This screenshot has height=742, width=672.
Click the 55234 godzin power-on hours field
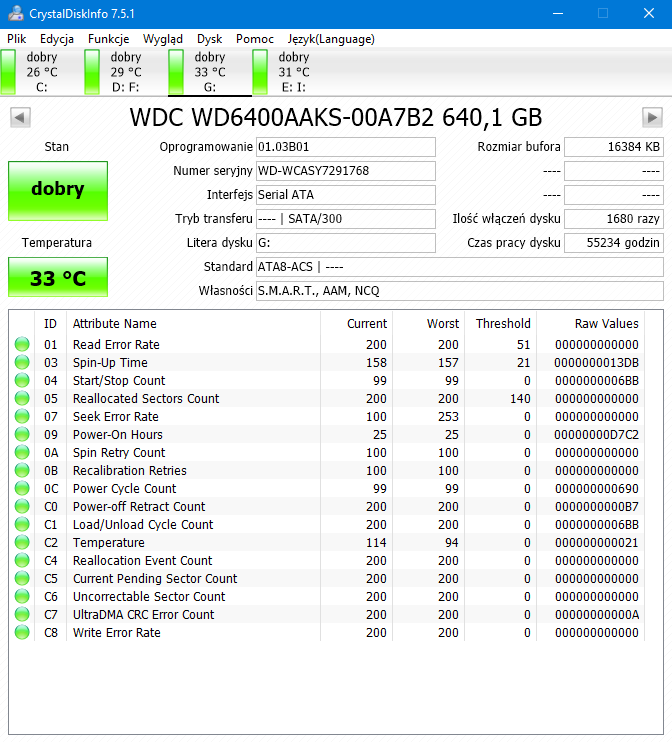614,243
